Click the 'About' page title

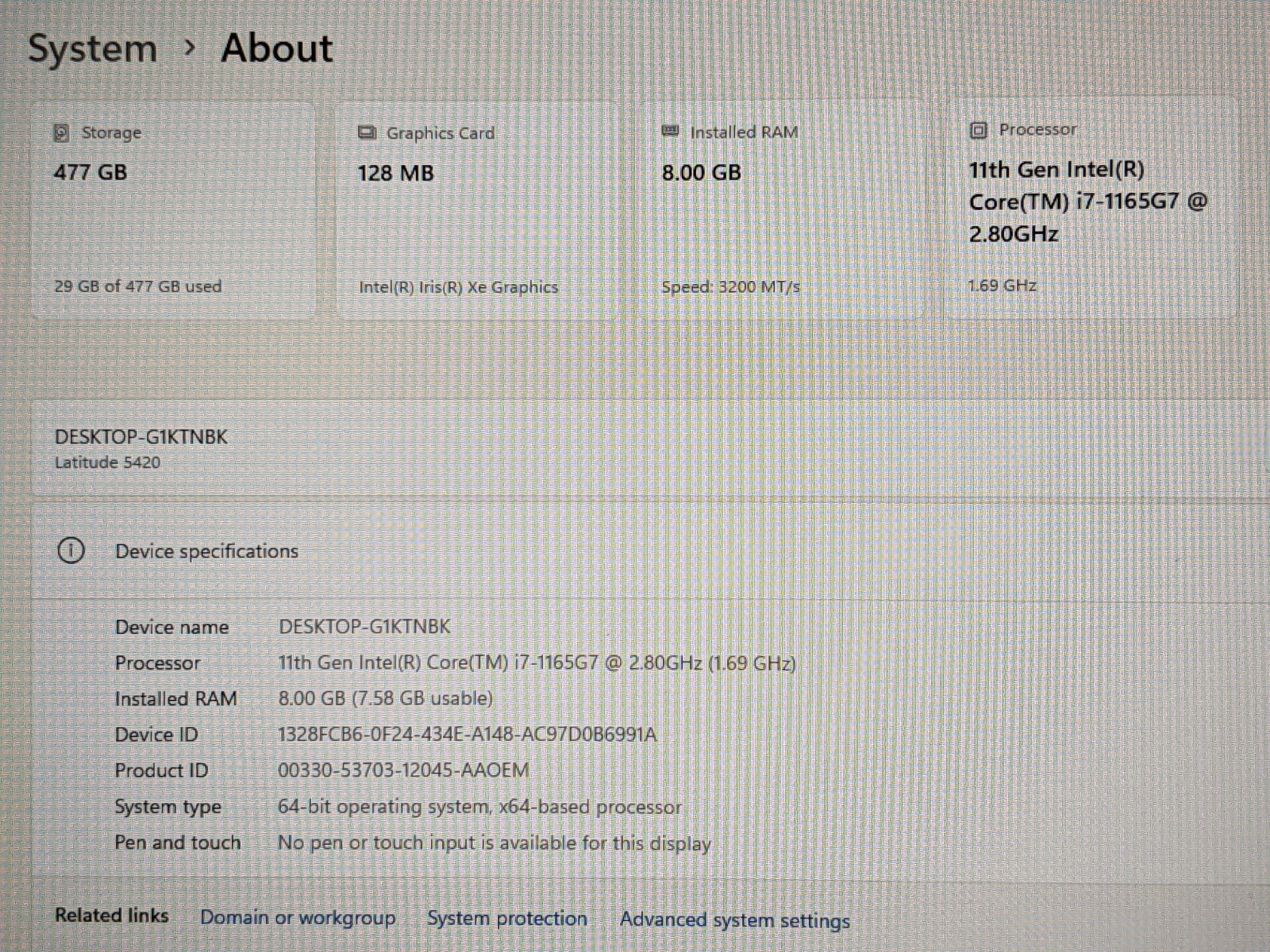277,48
